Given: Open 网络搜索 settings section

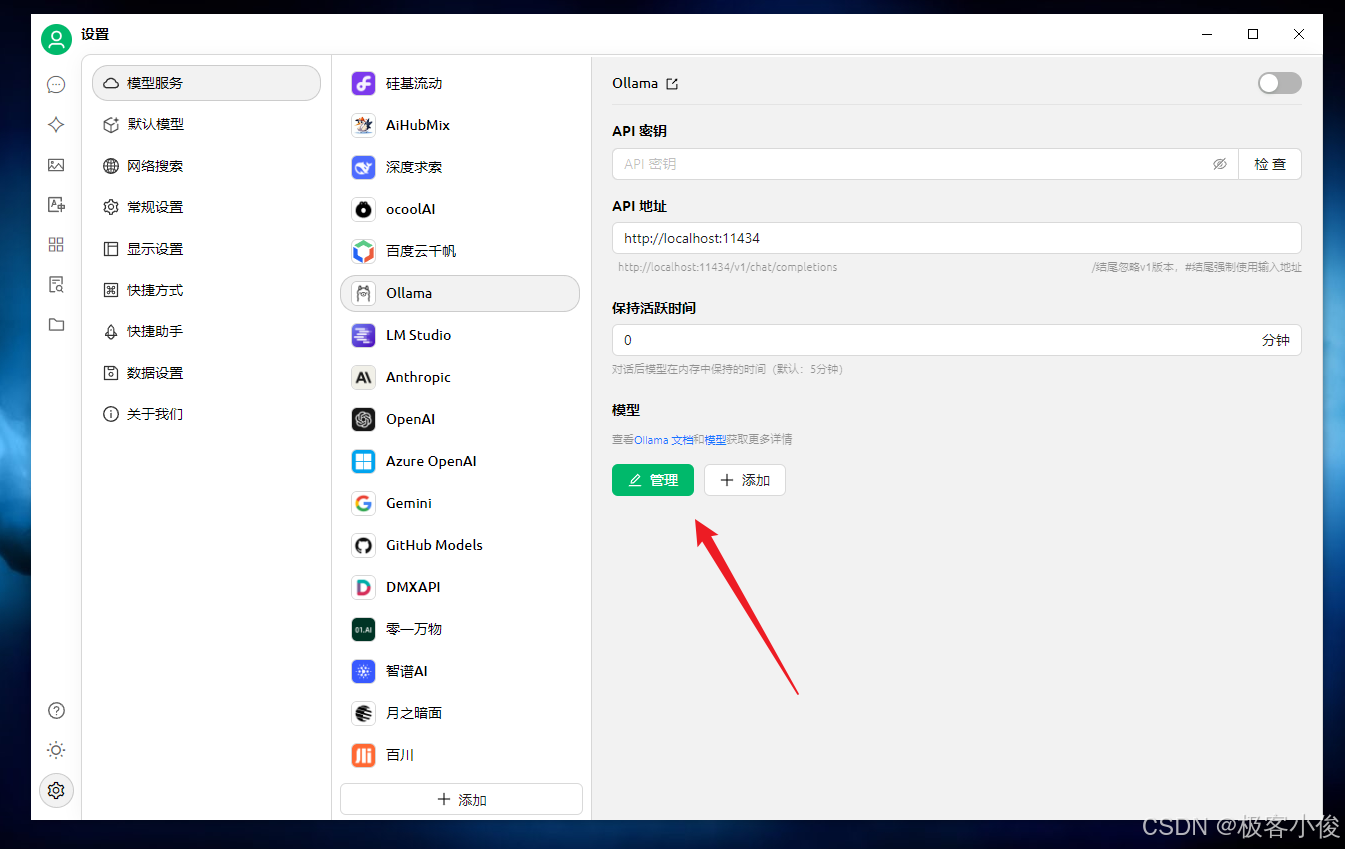Looking at the screenshot, I should tap(206, 166).
